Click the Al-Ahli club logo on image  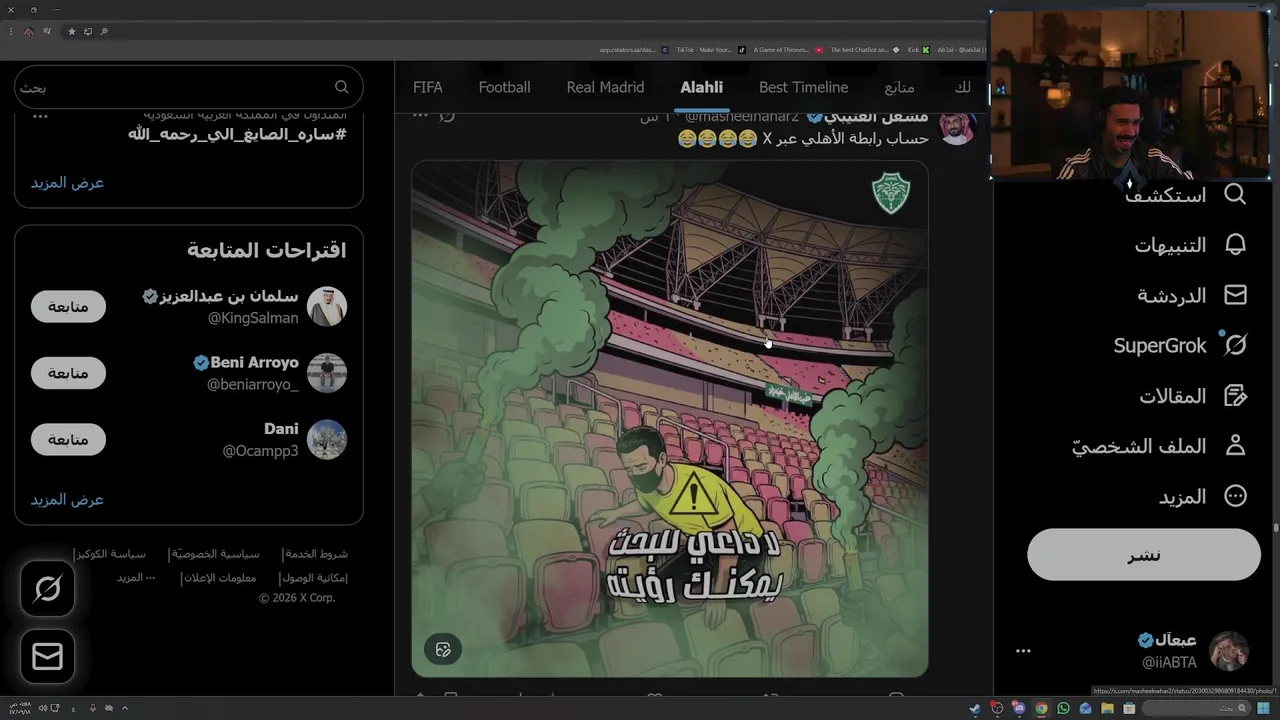click(890, 193)
